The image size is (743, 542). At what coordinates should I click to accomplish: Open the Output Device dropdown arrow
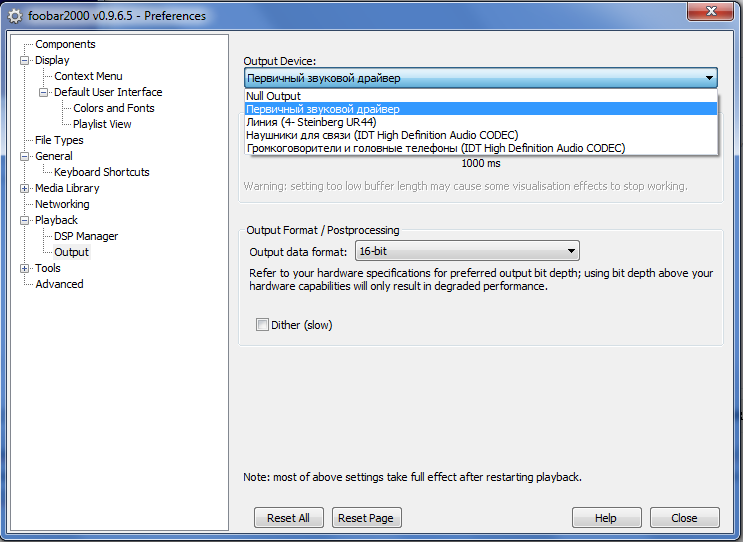pos(709,78)
